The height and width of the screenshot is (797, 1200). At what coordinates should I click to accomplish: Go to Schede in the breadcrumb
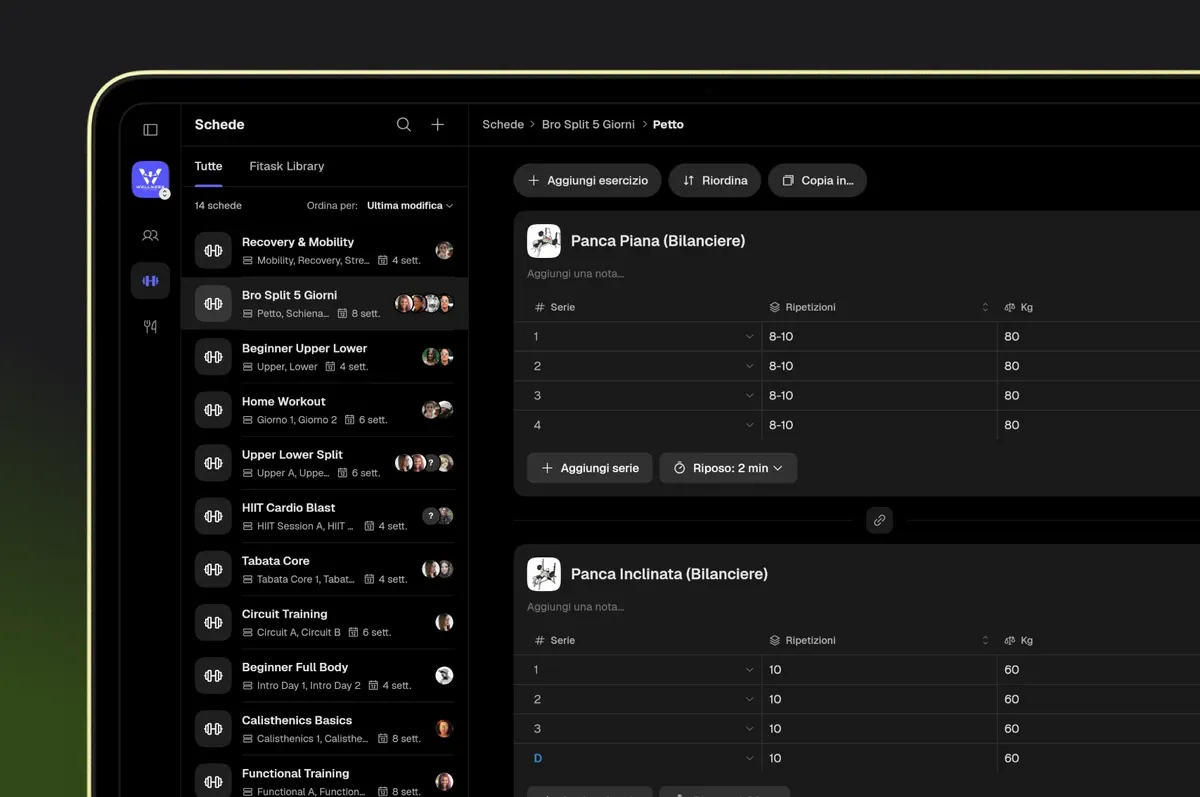[503, 125]
